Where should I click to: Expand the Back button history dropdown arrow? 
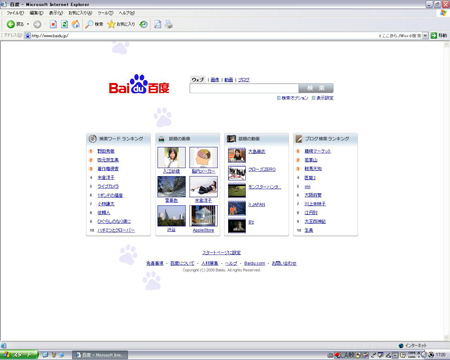coord(28,24)
